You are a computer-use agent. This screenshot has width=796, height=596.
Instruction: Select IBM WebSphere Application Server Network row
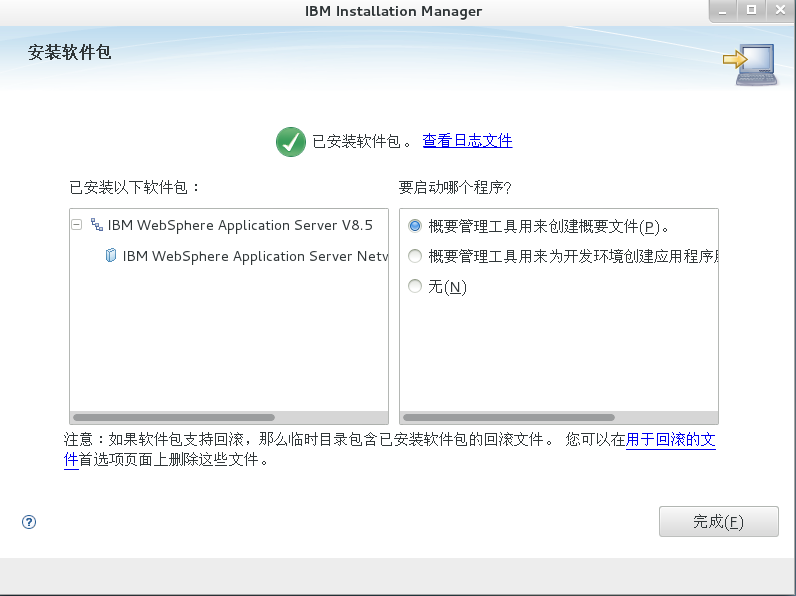point(255,256)
